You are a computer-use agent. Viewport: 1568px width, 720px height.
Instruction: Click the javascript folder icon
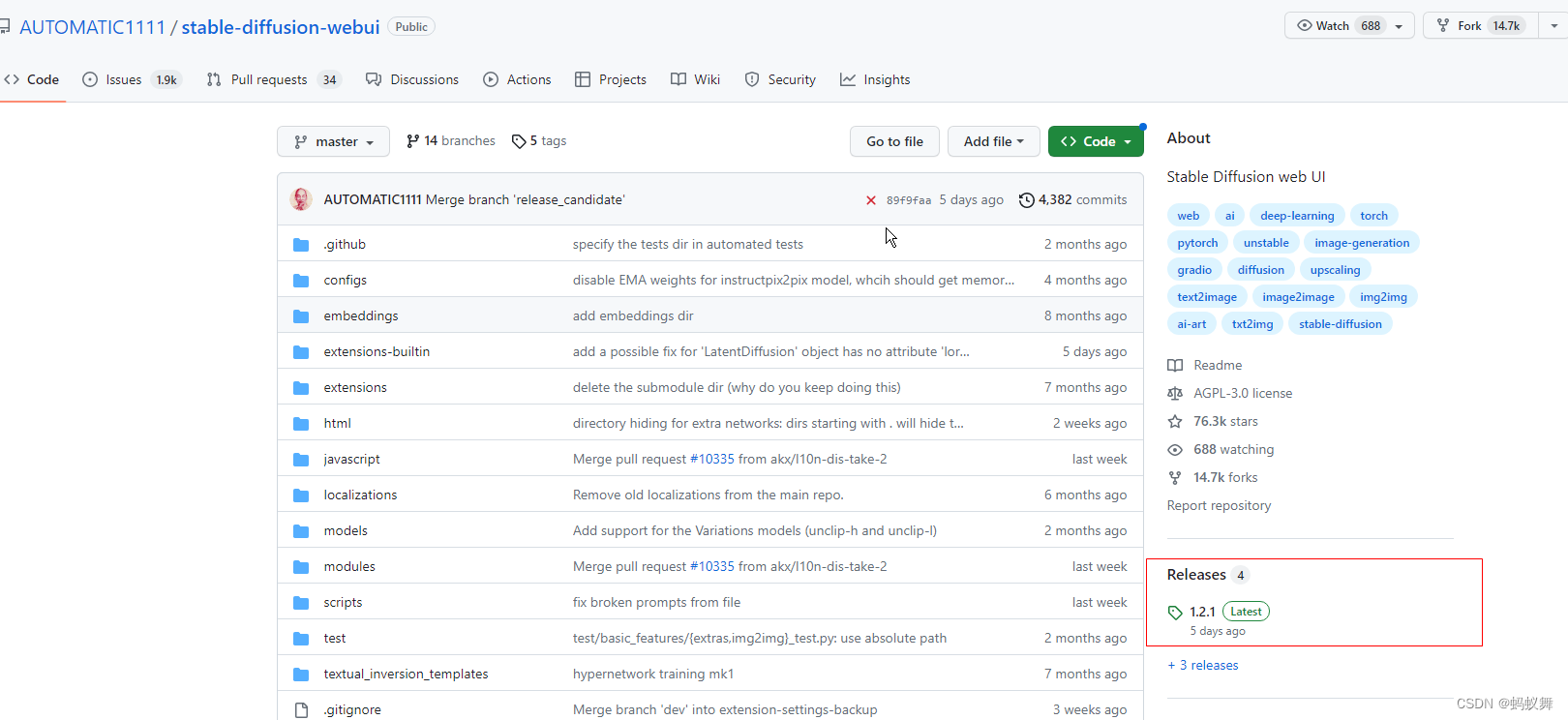[301, 460]
